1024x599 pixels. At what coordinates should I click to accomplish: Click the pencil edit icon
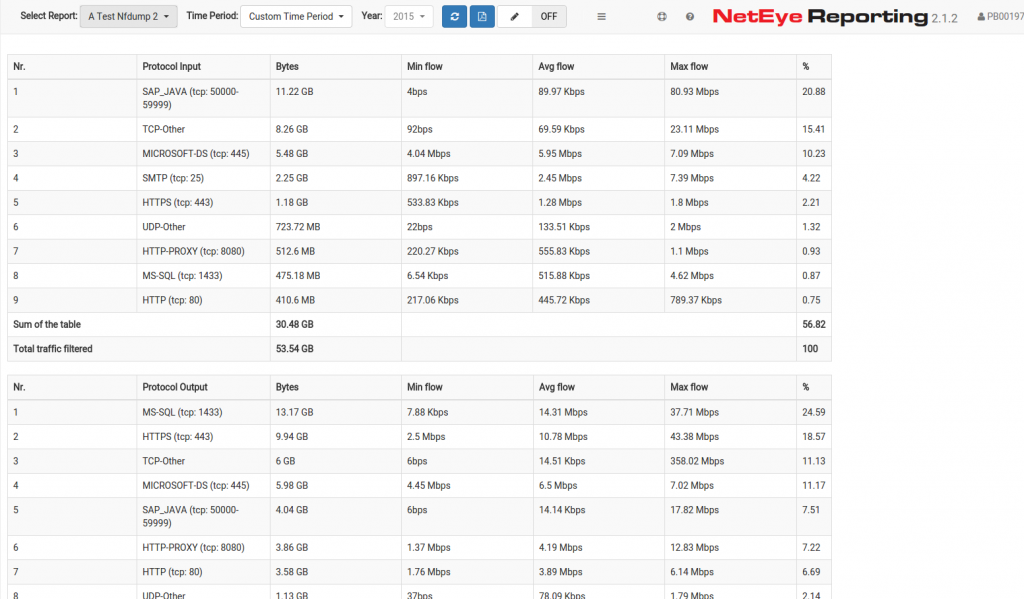tap(514, 17)
